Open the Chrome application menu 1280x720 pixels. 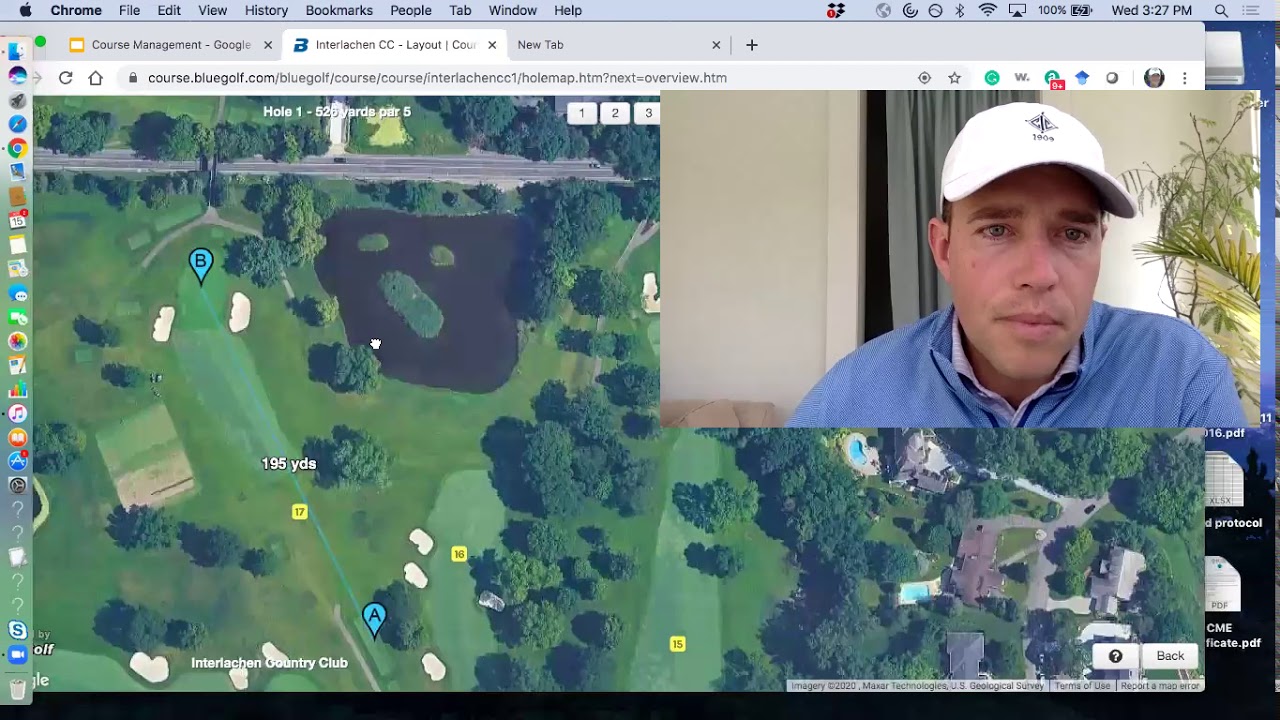pyautogui.click(x=76, y=11)
